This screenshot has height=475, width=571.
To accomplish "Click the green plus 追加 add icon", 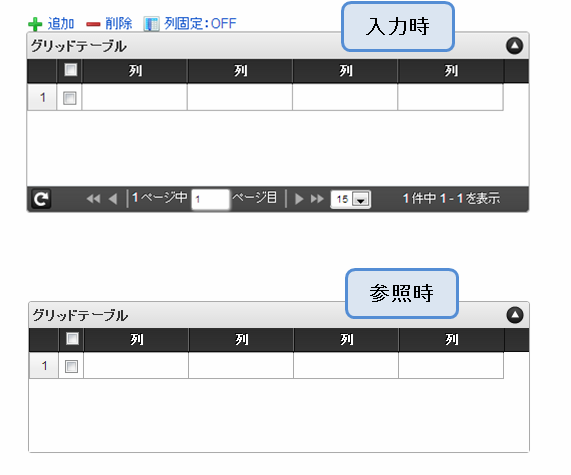I will click(35, 24).
